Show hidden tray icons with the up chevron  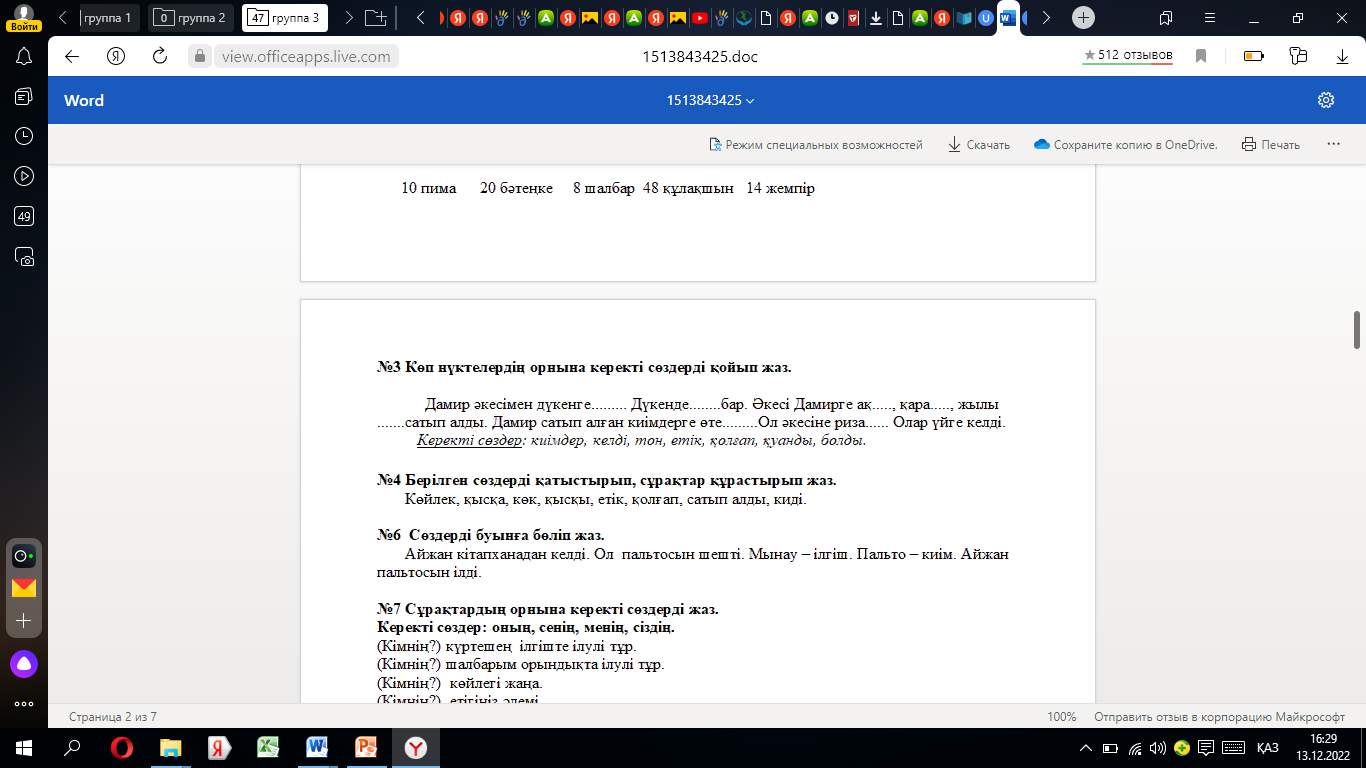pyautogui.click(x=1087, y=748)
